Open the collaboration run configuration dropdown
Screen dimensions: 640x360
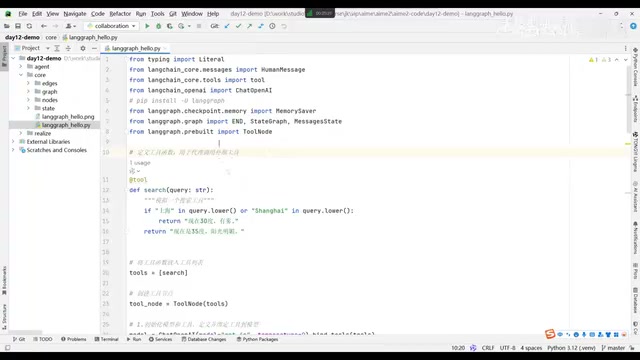tap(111, 26)
